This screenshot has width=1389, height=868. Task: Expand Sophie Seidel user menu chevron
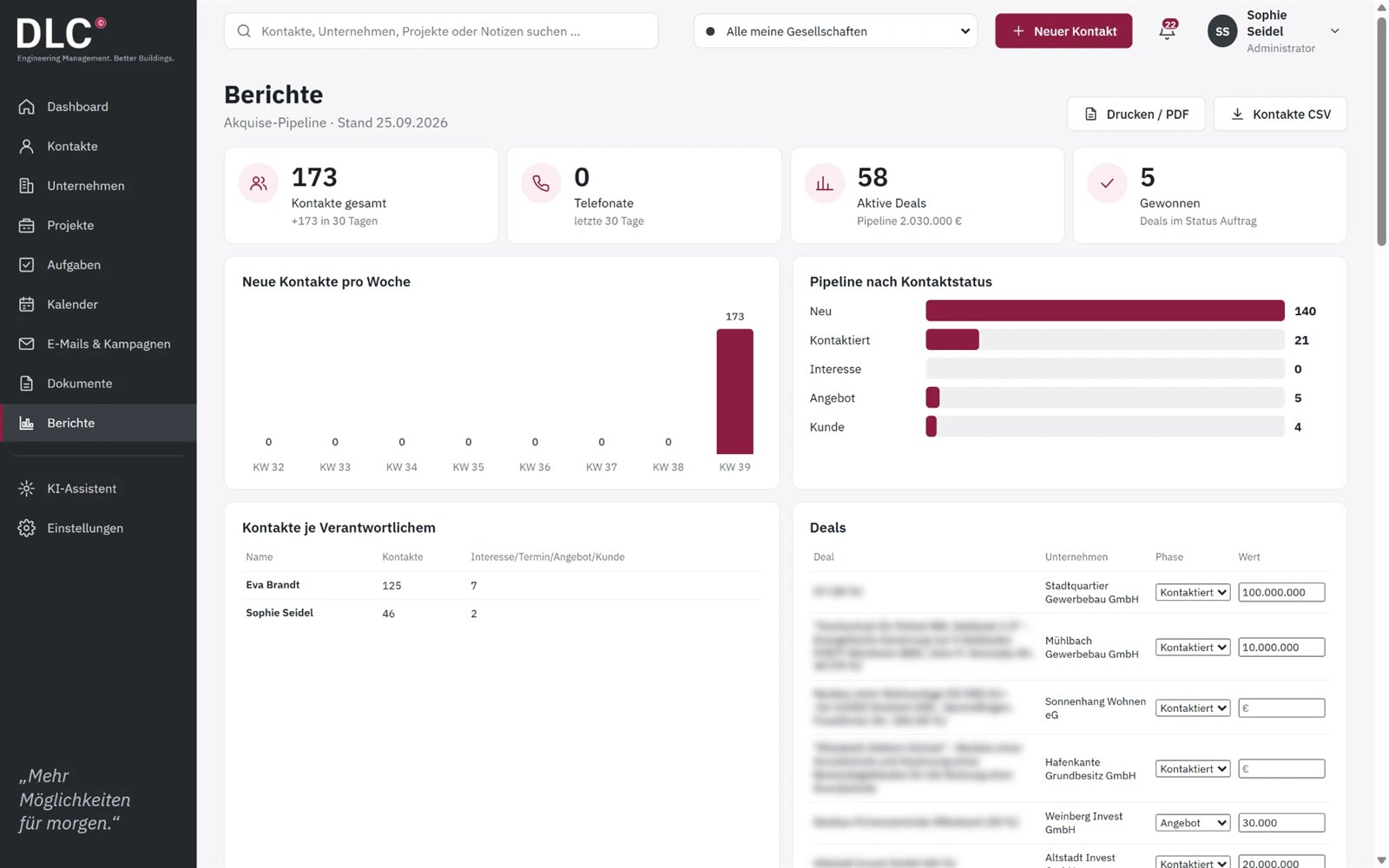pos(1335,31)
